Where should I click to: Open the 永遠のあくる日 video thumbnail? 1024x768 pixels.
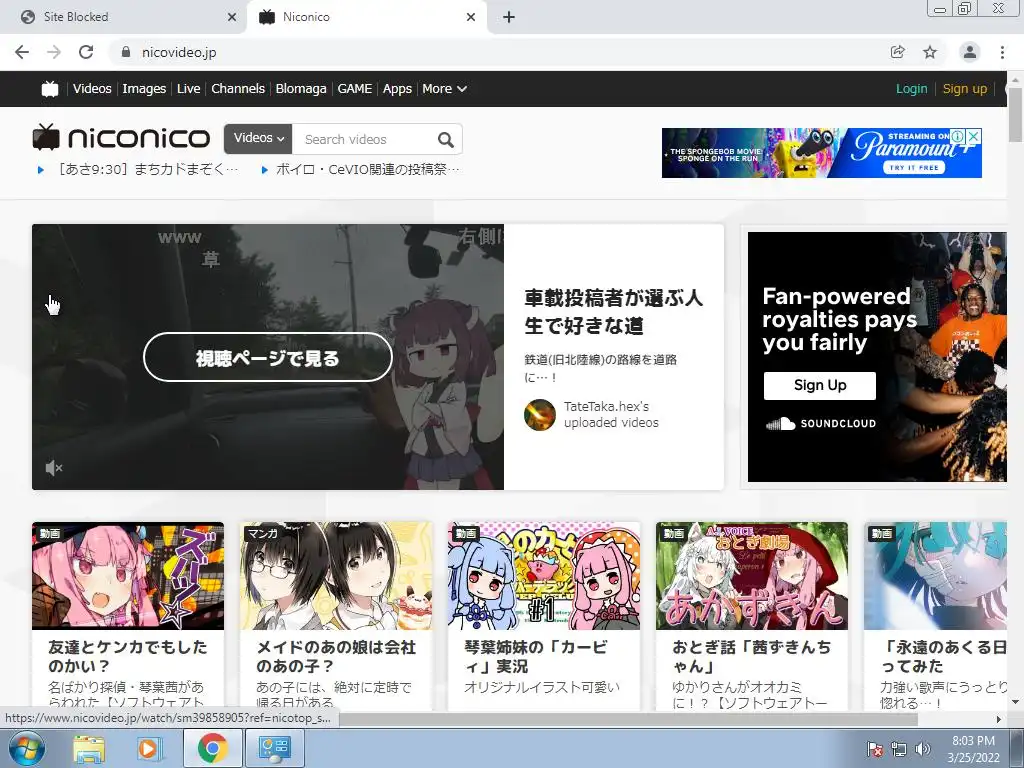click(x=935, y=576)
